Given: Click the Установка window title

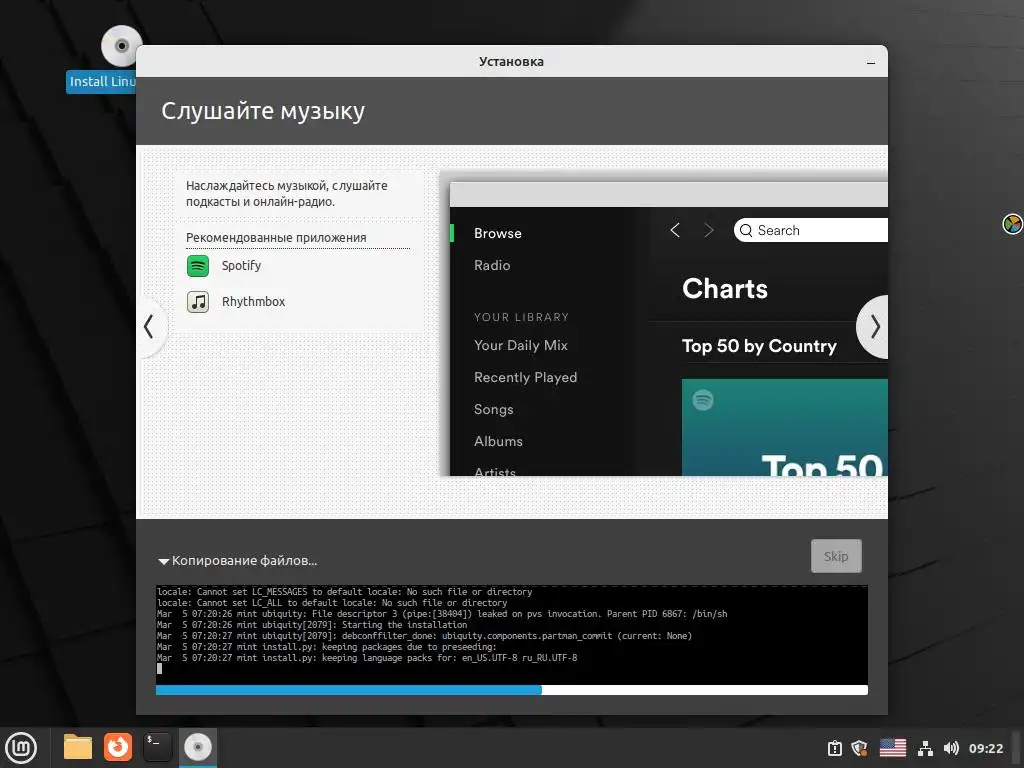Looking at the screenshot, I should tap(511, 62).
